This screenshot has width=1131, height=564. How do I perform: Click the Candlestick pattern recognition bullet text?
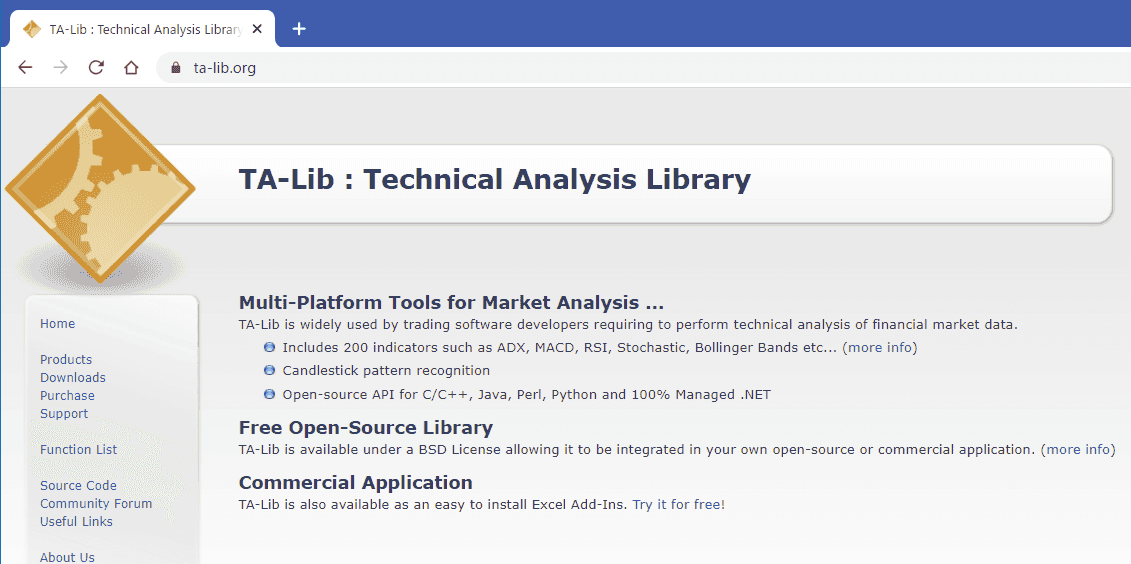pyautogui.click(x=386, y=371)
